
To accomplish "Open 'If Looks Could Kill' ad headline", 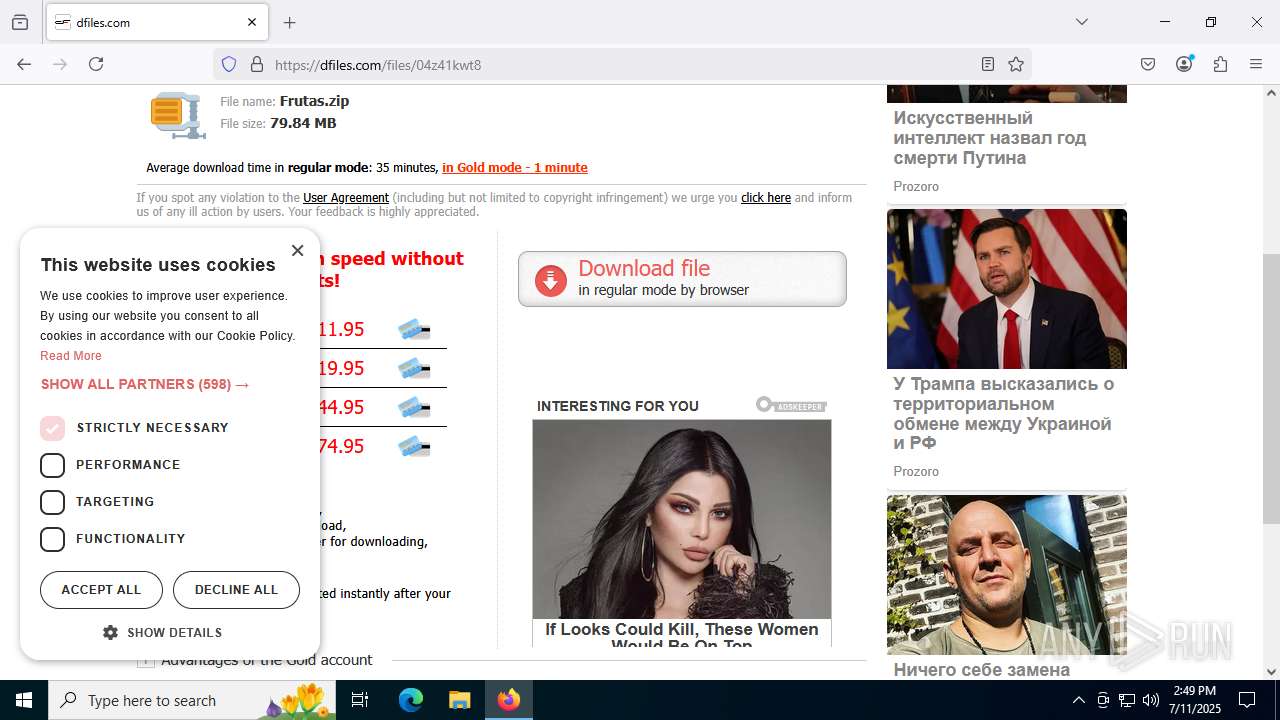I will pyautogui.click(x=682, y=634).
